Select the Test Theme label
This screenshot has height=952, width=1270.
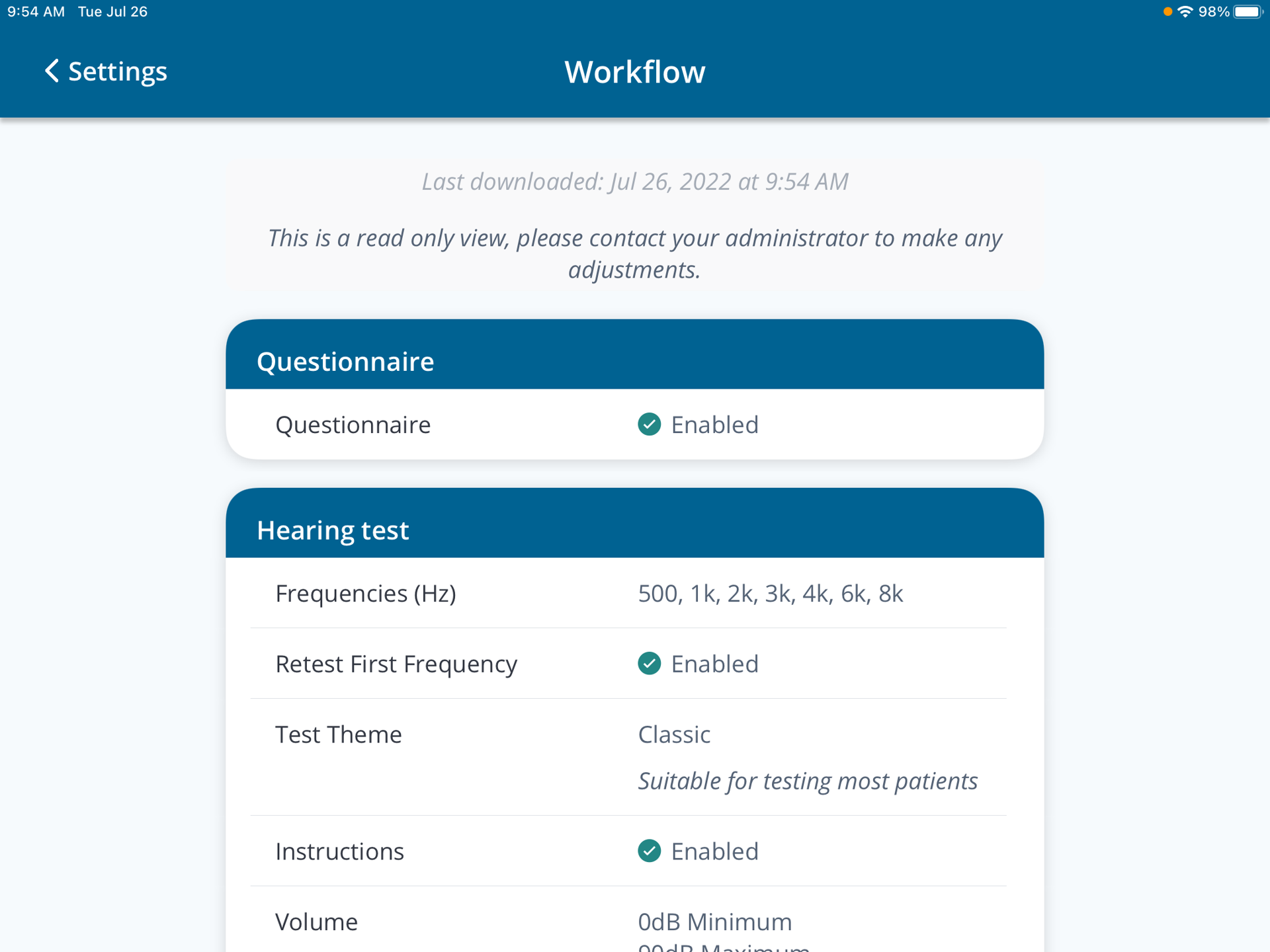(339, 734)
